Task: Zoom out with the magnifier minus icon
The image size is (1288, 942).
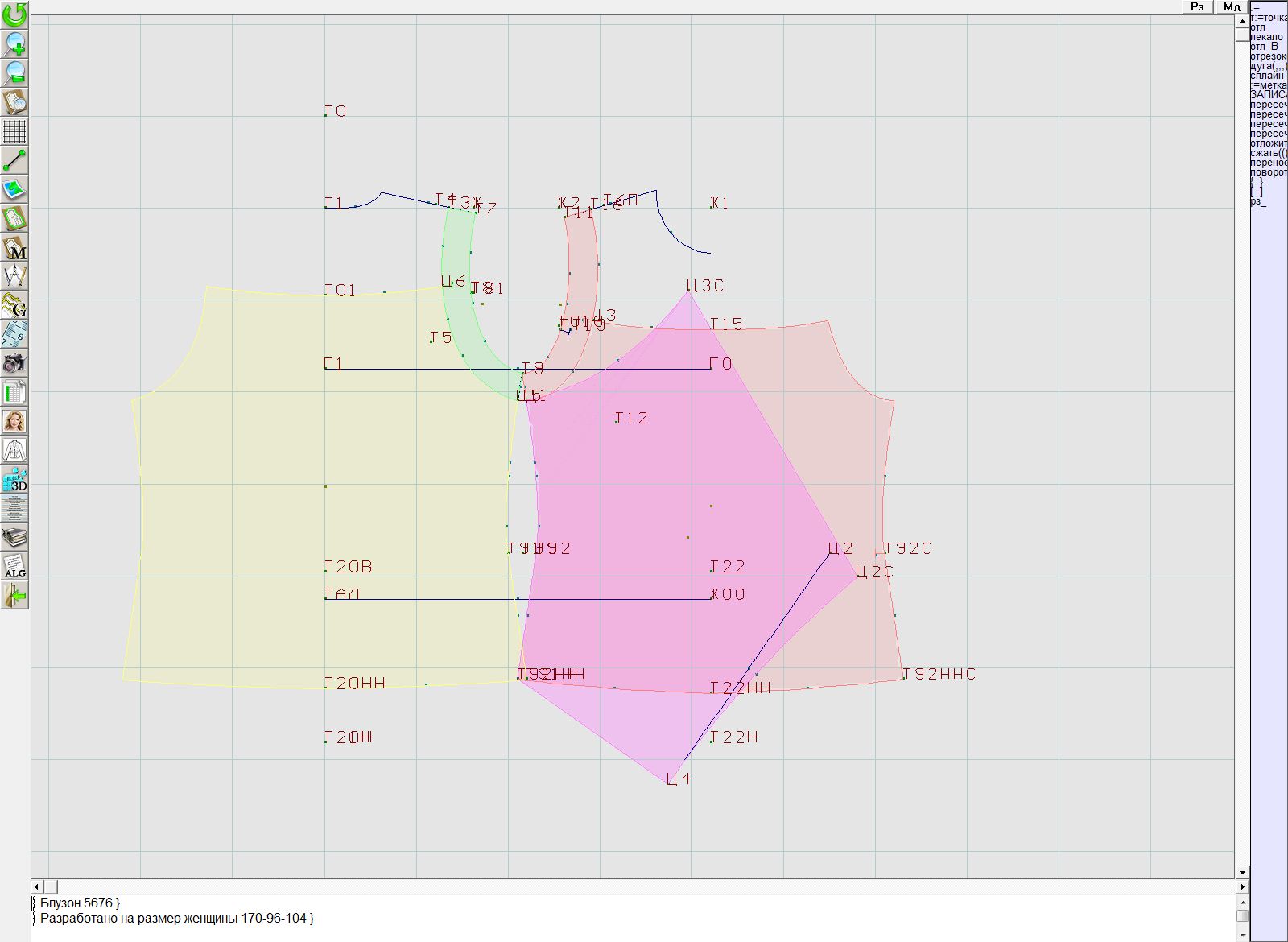Action: 14,72
